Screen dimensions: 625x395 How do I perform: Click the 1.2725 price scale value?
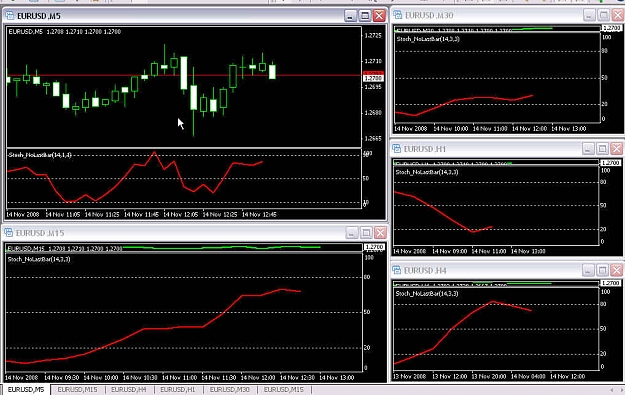pos(373,35)
